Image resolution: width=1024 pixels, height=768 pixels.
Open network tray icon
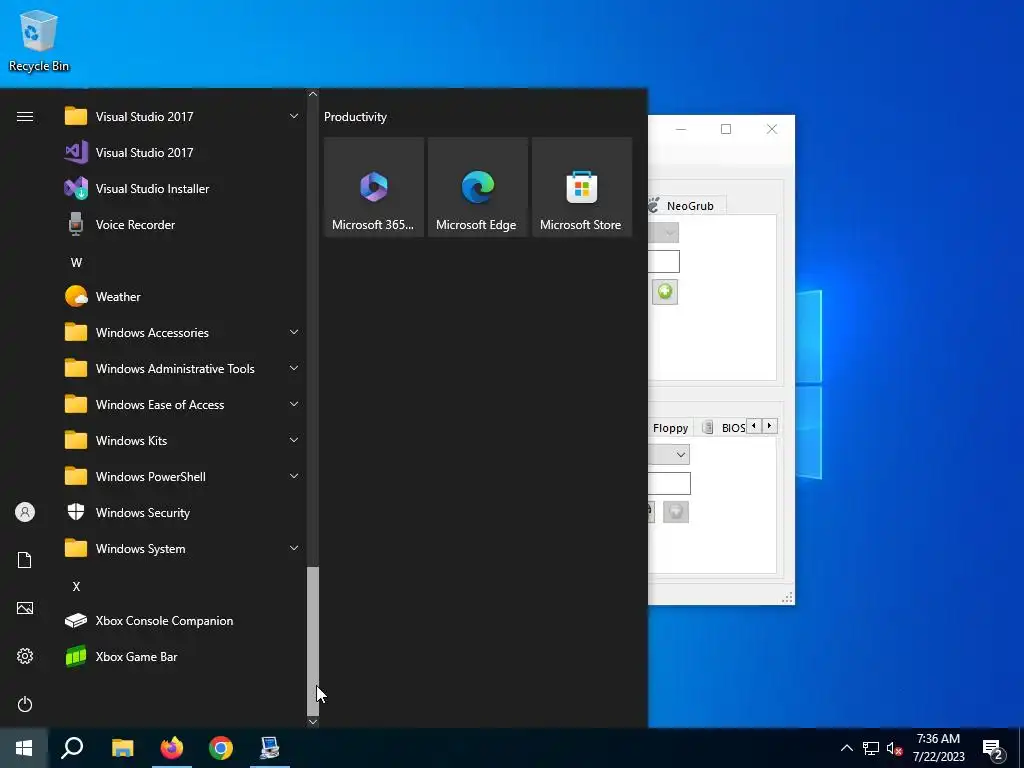[871, 748]
